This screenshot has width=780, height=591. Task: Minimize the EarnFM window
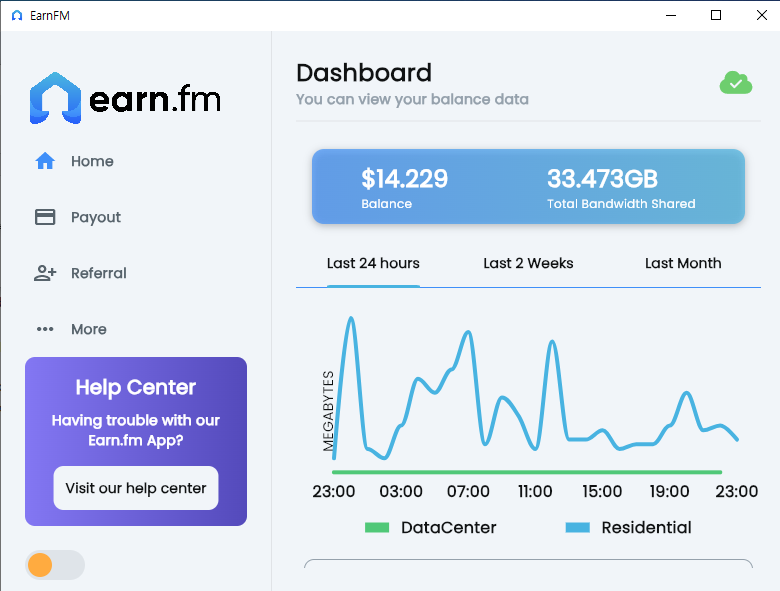[671, 15]
